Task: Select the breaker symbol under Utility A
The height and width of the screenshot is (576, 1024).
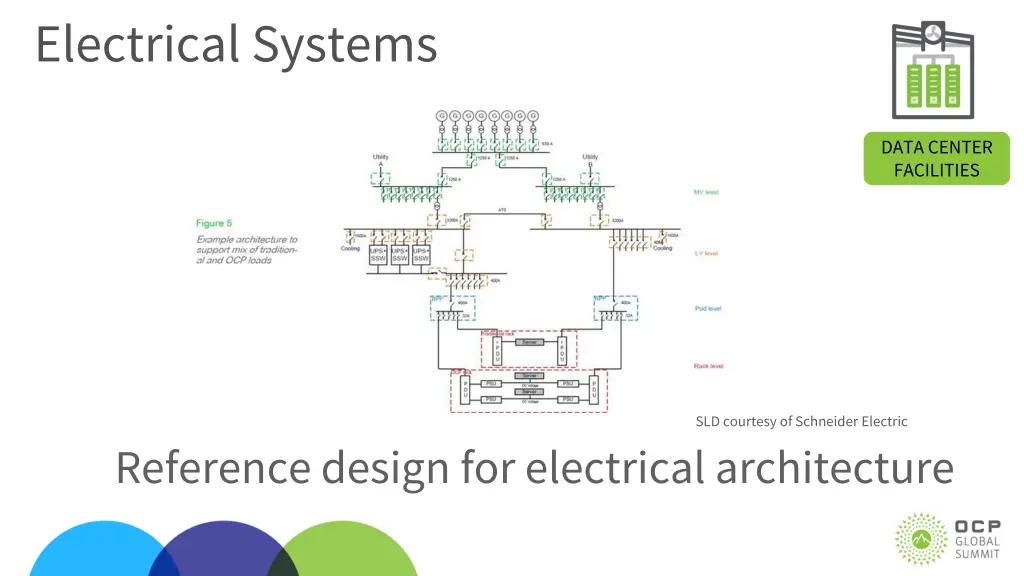Action: click(381, 178)
